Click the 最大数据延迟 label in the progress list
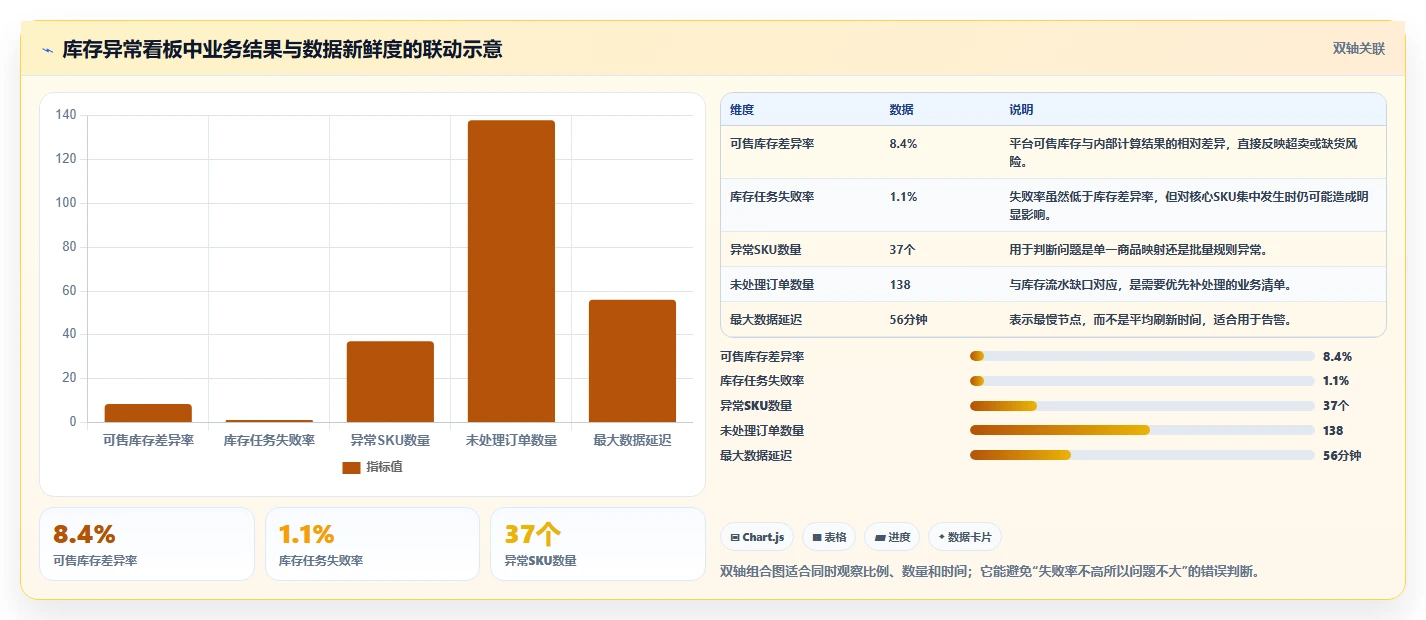The width and height of the screenshot is (1426, 620). coord(756,456)
